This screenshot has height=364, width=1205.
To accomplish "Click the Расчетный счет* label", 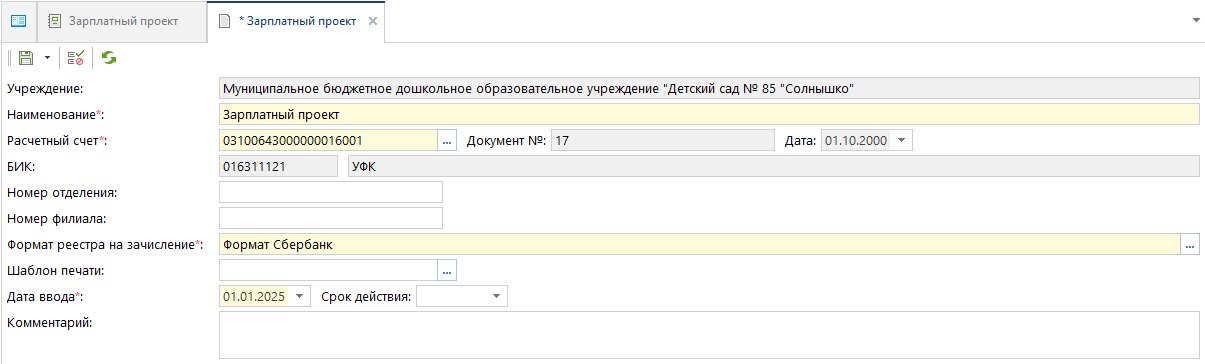I will tap(56, 141).
